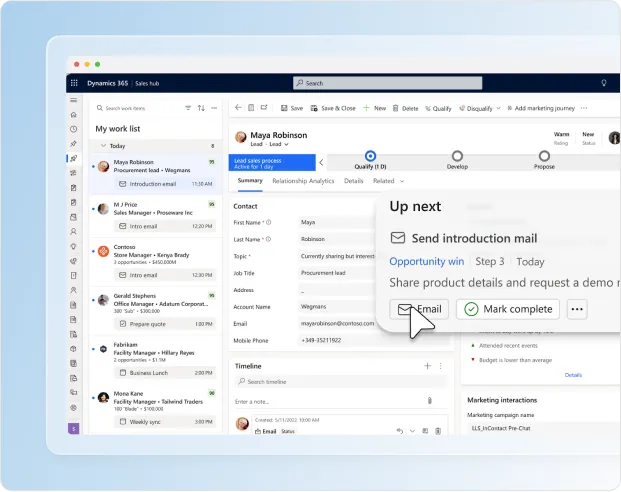Click New in command bar
The width and height of the screenshot is (621, 492).
click(x=374, y=108)
